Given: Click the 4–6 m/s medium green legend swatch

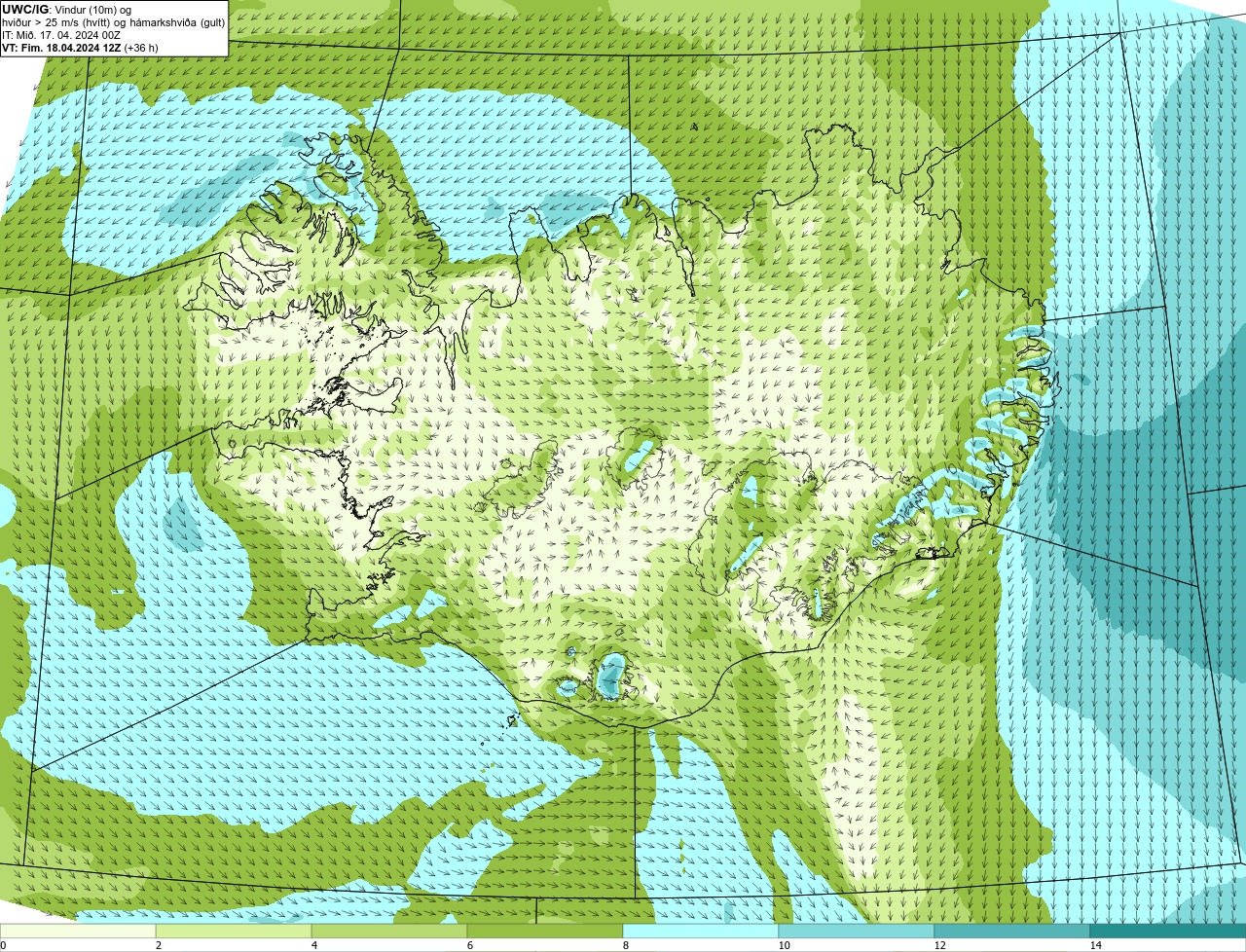Looking at the screenshot, I should coord(389,931).
